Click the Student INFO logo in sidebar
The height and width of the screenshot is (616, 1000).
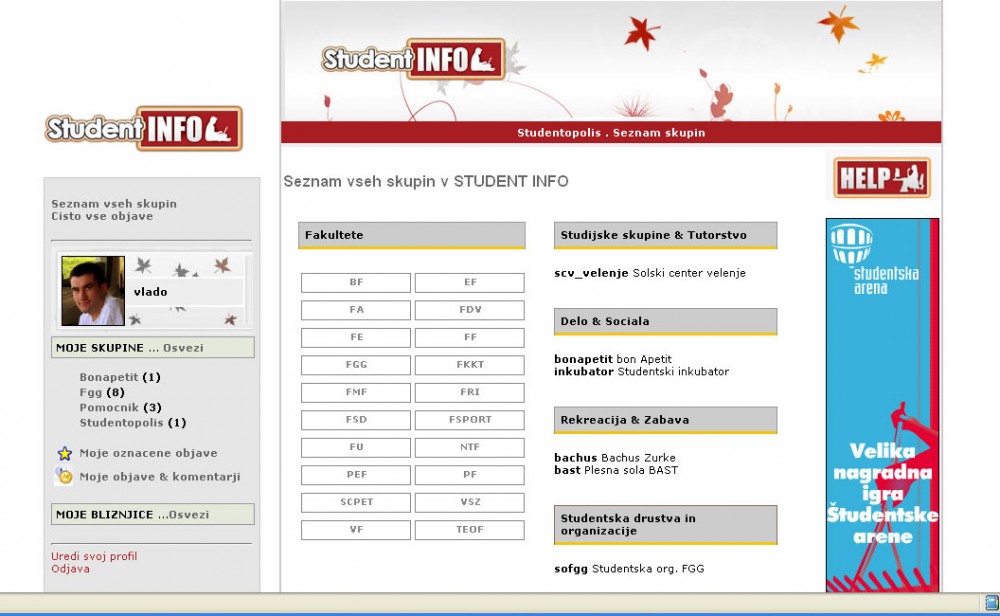click(x=143, y=129)
